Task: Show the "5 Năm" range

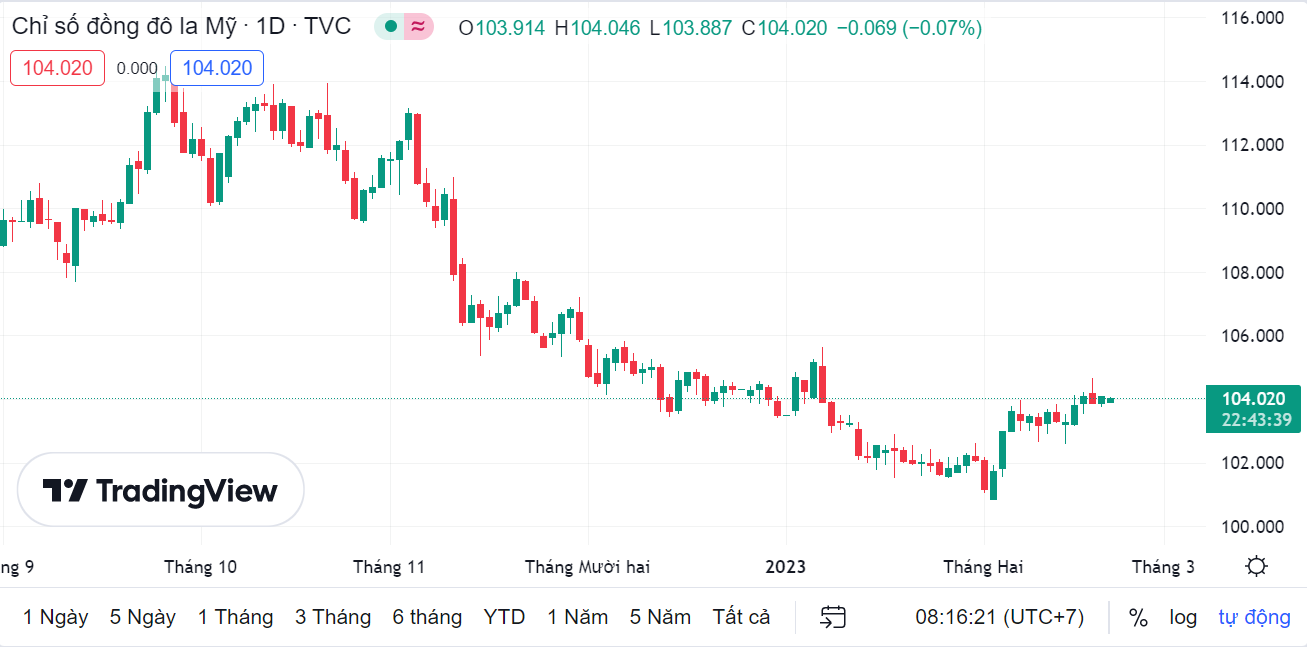Action: pyautogui.click(x=660, y=617)
